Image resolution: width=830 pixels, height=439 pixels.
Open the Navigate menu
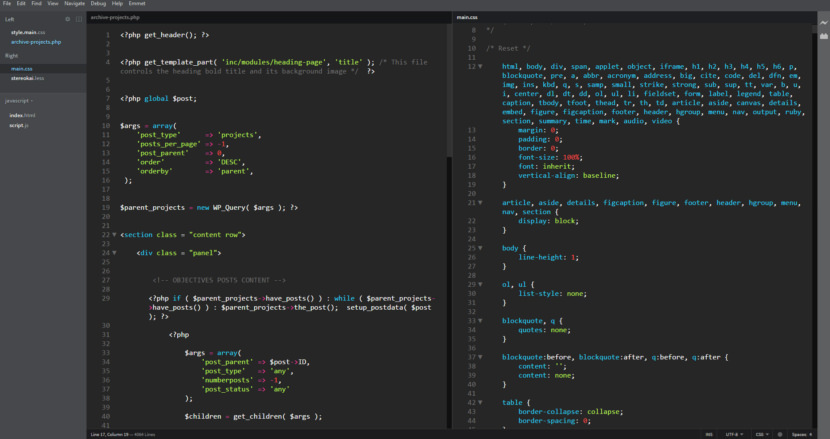coord(75,4)
